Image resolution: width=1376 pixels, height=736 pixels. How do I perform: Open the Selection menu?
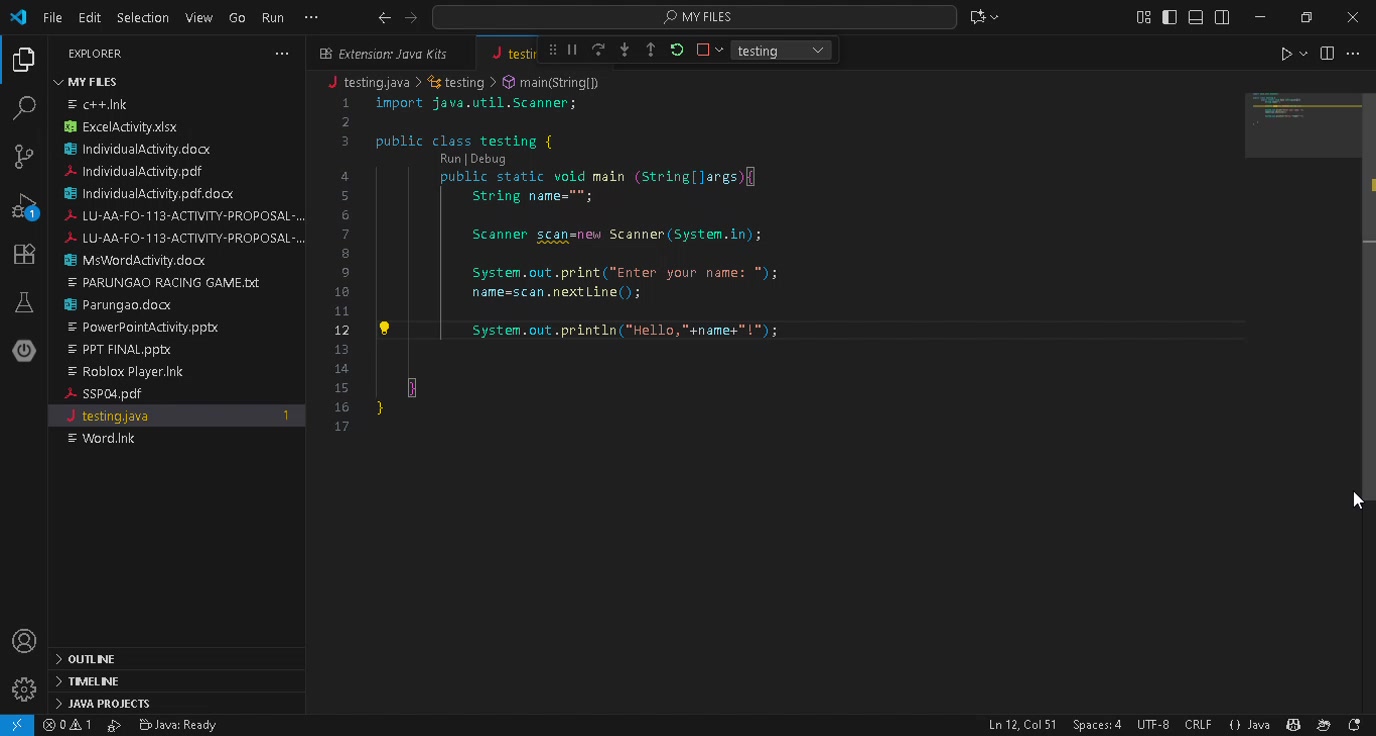click(143, 17)
